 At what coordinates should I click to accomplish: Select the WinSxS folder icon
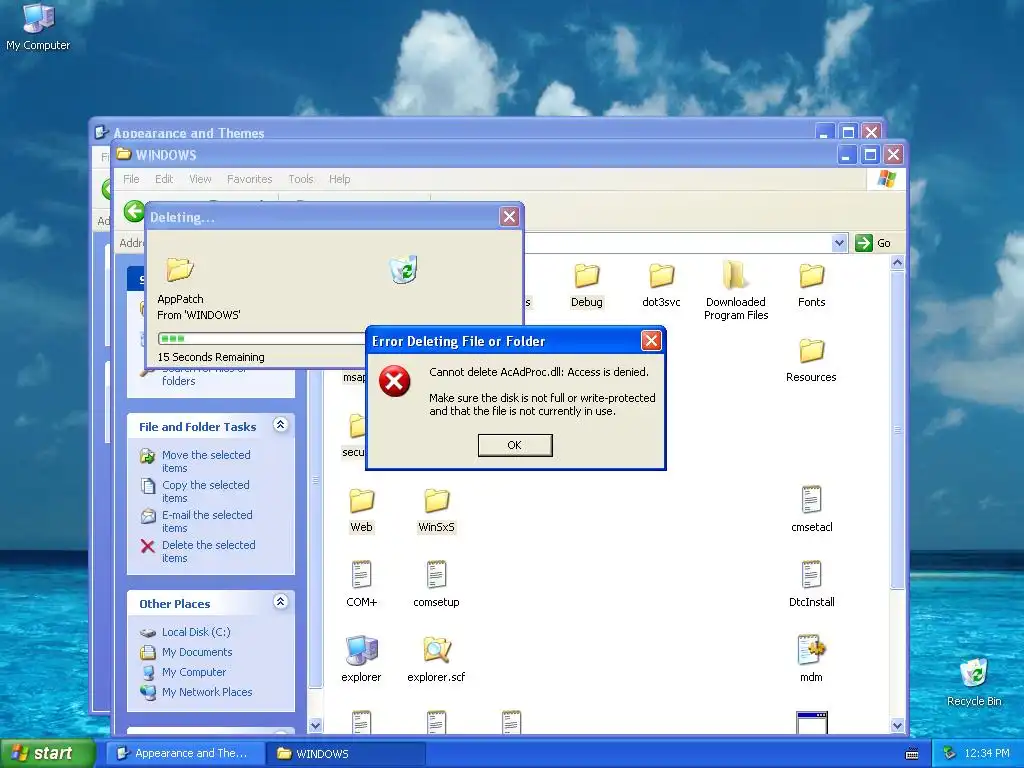(436, 501)
